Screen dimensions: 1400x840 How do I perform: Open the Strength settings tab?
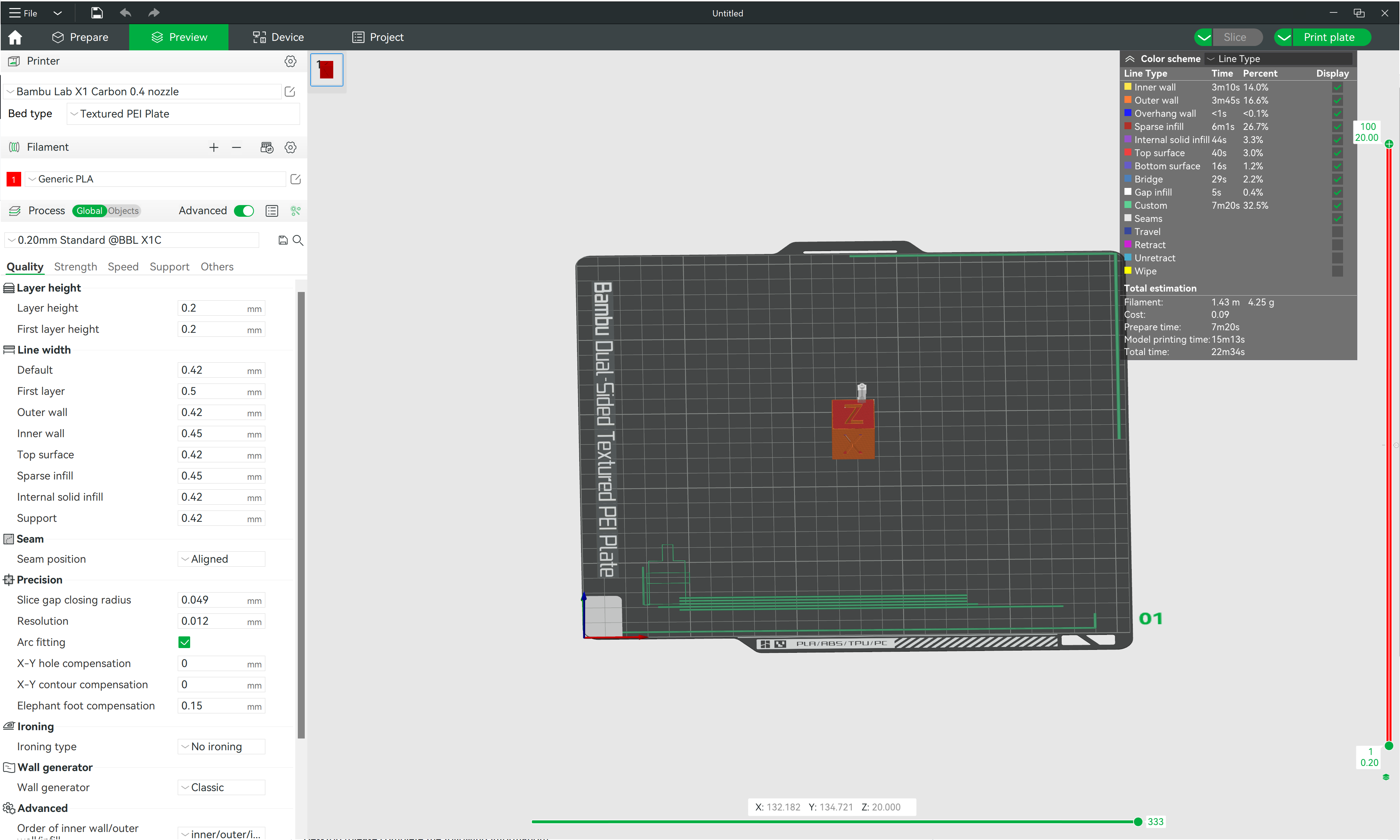click(75, 267)
